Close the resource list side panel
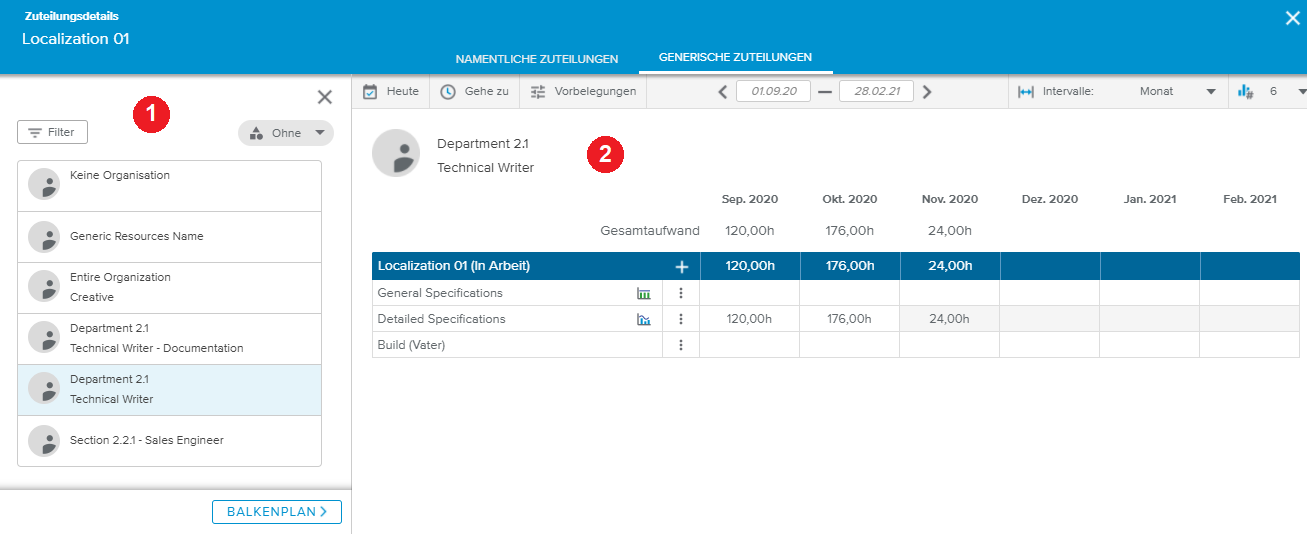 pyautogui.click(x=325, y=97)
